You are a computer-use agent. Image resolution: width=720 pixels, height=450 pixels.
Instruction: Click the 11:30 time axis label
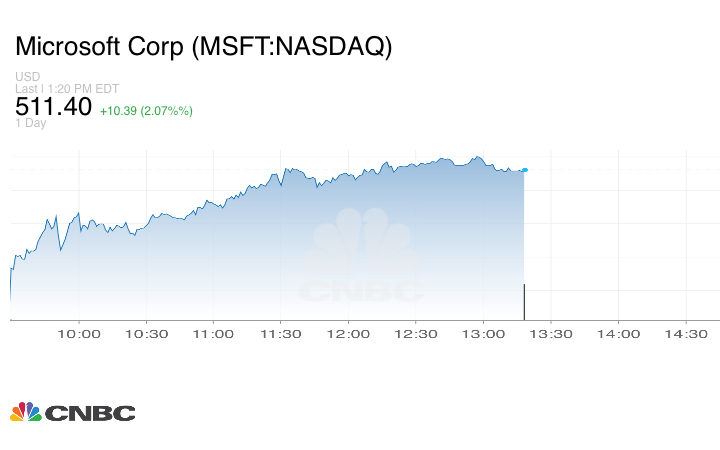[x=281, y=334]
